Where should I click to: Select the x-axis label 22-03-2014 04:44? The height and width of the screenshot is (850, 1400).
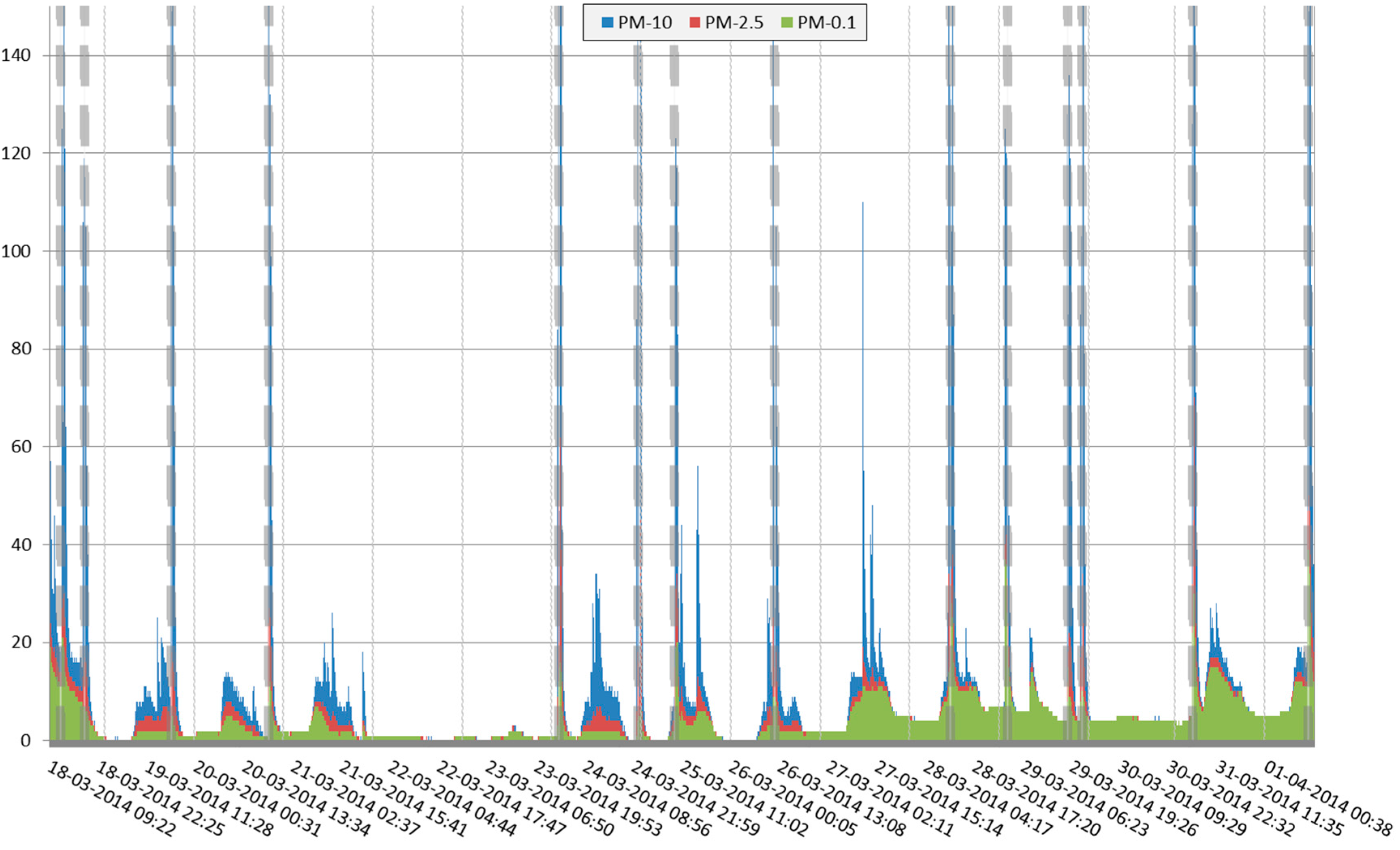[452, 799]
